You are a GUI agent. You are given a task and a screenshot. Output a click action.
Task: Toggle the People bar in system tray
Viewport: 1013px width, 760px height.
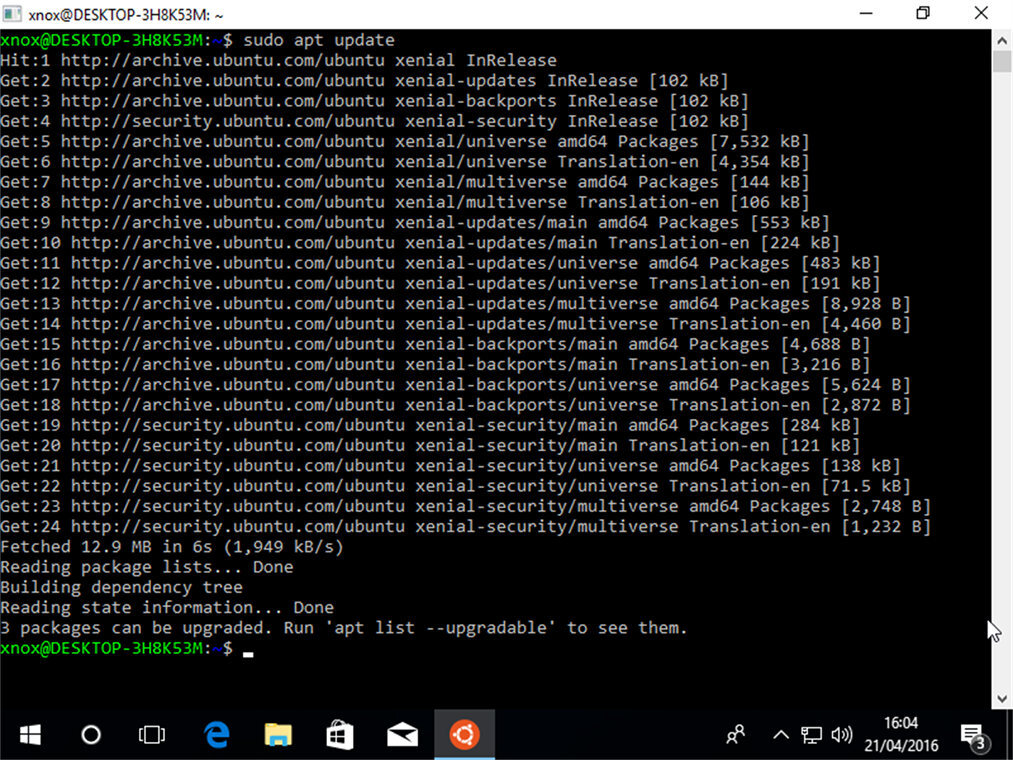735,735
